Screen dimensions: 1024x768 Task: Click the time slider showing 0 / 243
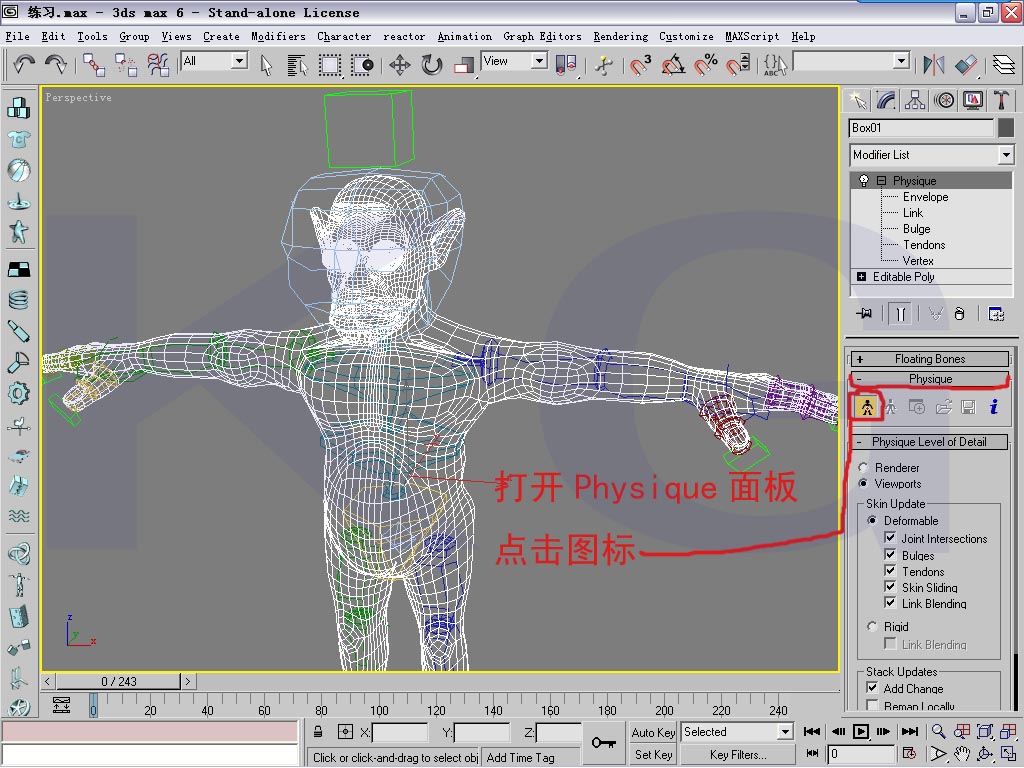tap(118, 681)
